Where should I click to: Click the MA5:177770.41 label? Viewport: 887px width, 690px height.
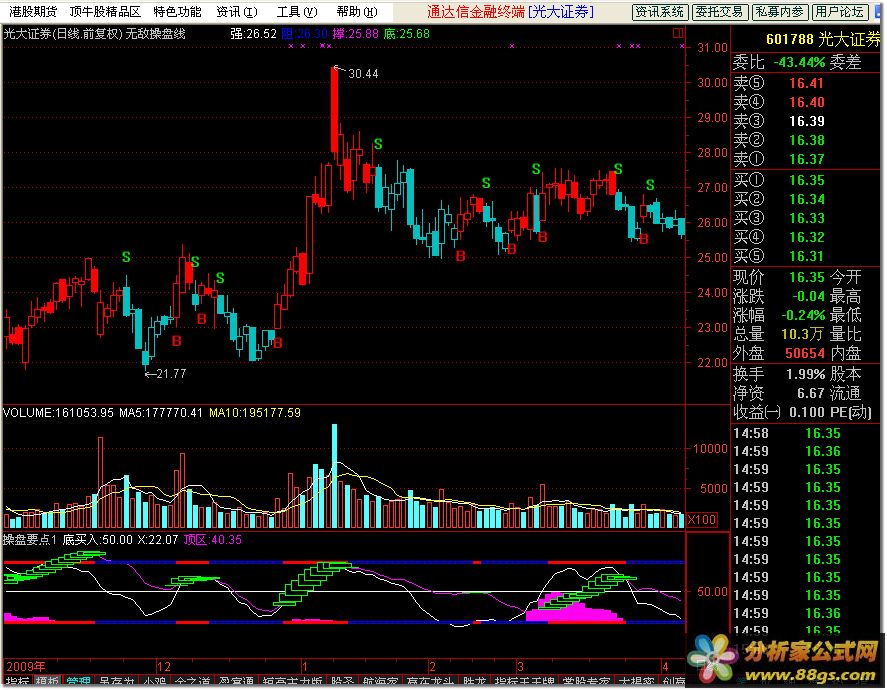coord(161,413)
